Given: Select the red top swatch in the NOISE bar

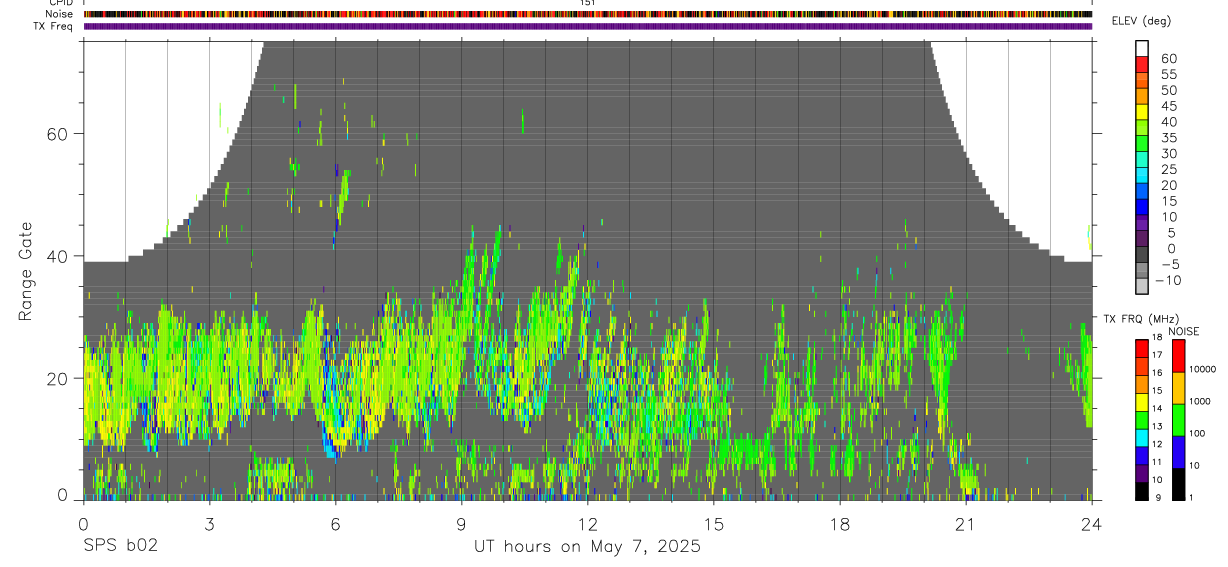Looking at the screenshot, I should [x=1178, y=355].
